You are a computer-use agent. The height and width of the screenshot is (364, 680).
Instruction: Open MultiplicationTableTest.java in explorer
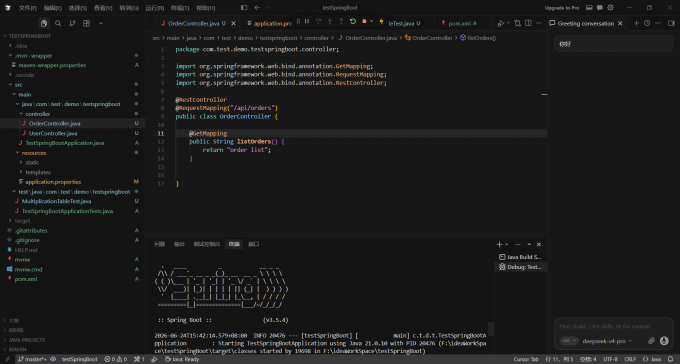click(x=72, y=201)
